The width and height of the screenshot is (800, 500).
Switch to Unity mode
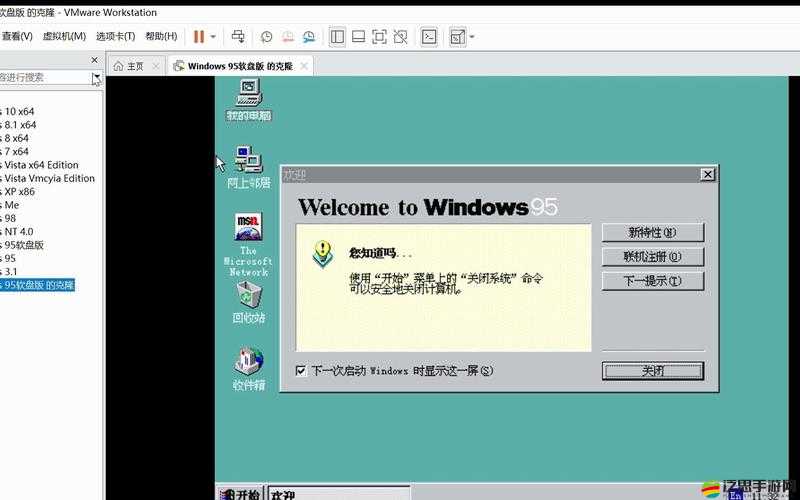(x=401, y=37)
